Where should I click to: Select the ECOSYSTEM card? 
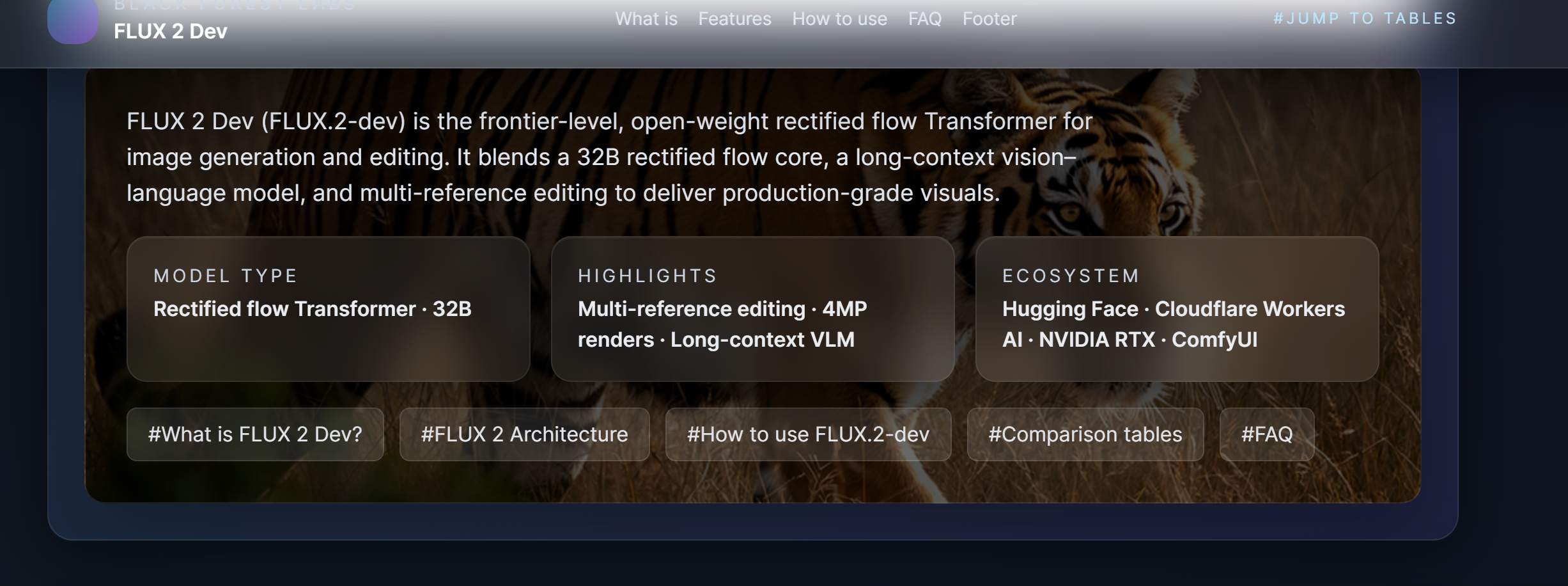1177,312
